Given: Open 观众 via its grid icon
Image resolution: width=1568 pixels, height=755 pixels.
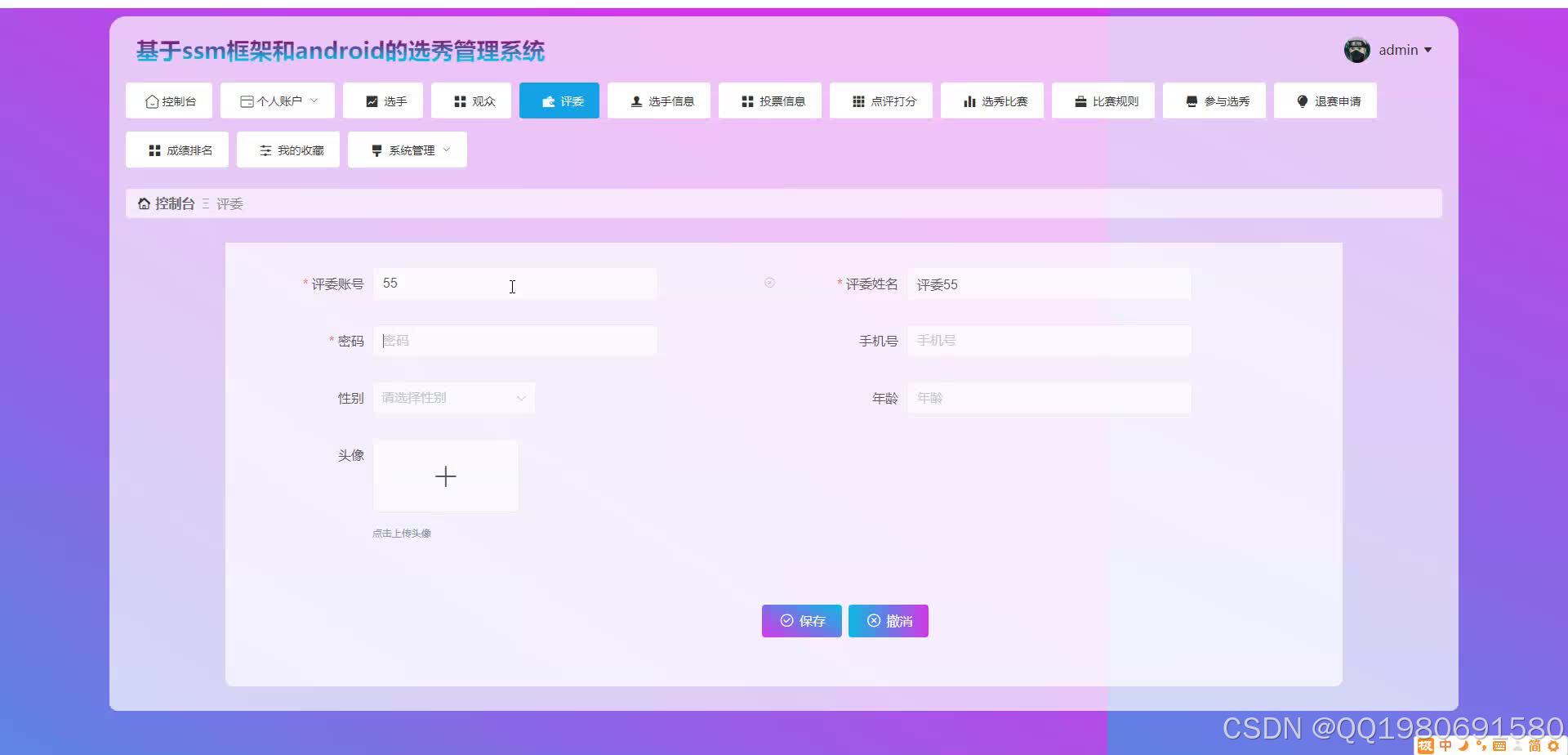Looking at the screenshot, I should tap(459, 101).
